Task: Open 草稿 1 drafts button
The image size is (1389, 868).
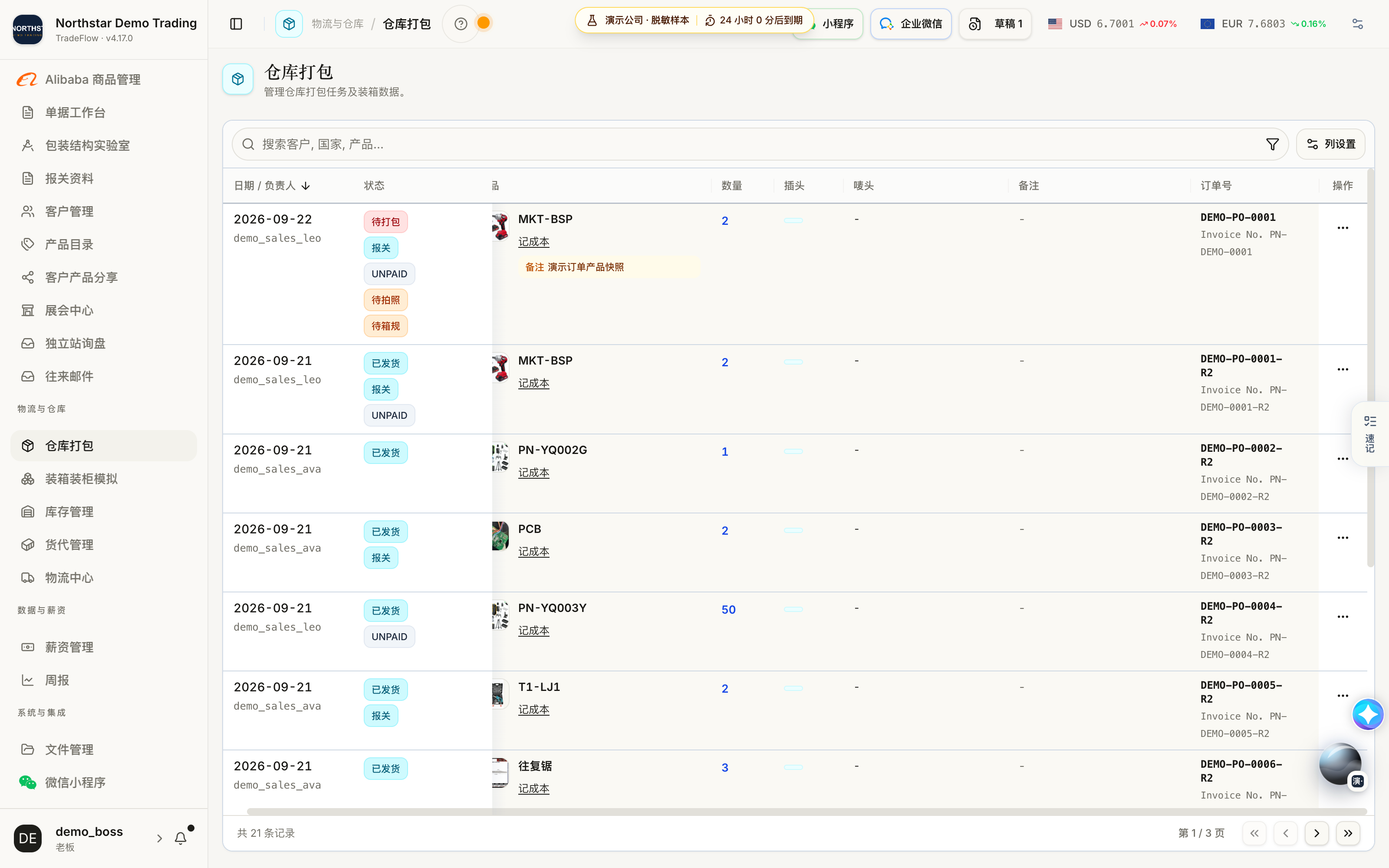Action: [x=995, y=23]
